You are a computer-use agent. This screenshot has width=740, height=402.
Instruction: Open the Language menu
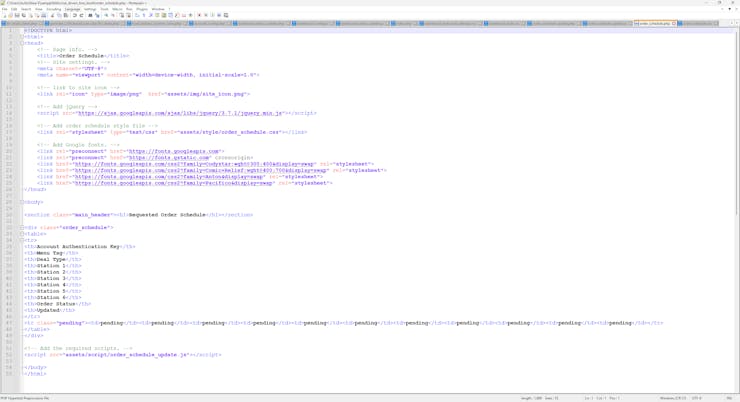click(x=72, y=9)
